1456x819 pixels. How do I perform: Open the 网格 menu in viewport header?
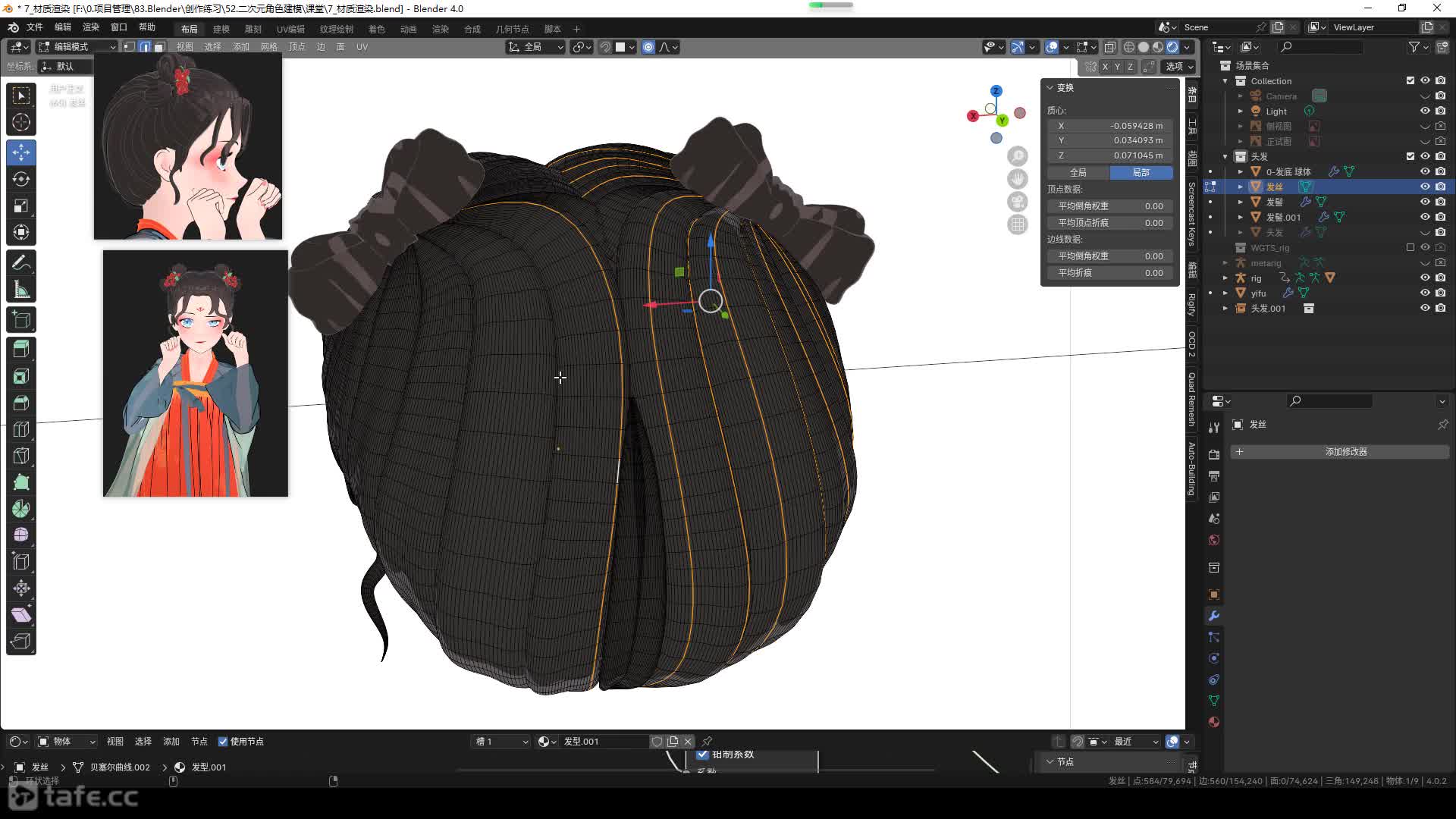pyautogui.click(x=269, y=47)
